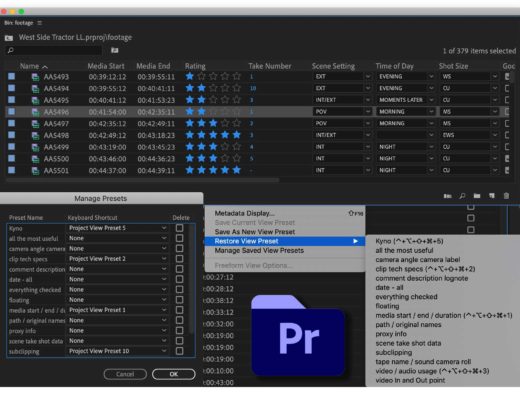Viewport: 520px width, 400px height.
Task: Click the clip icon for AA5493
Action: (35, 77)
